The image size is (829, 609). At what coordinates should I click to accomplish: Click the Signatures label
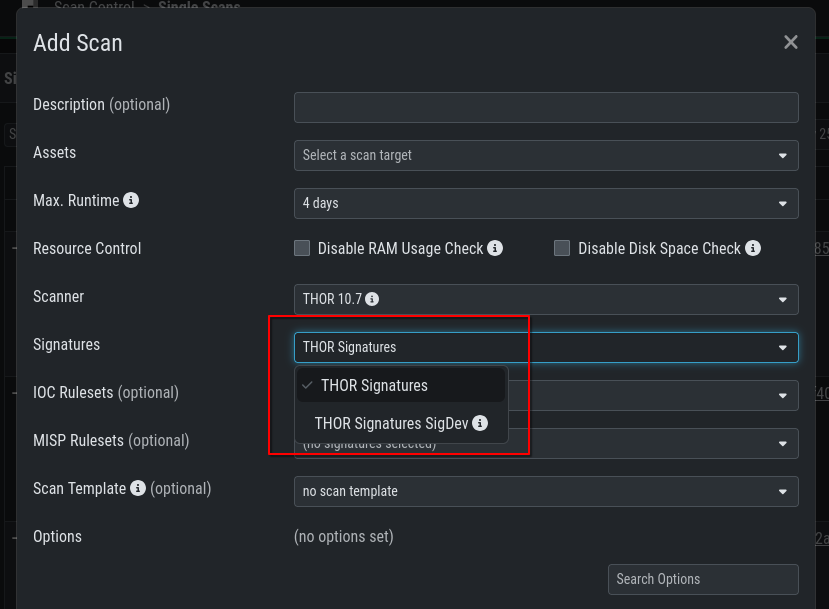pos(67,345)
